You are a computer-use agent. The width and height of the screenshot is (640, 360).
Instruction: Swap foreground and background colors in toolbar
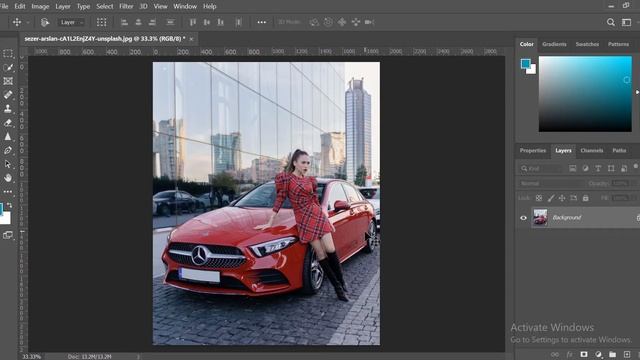9,206
